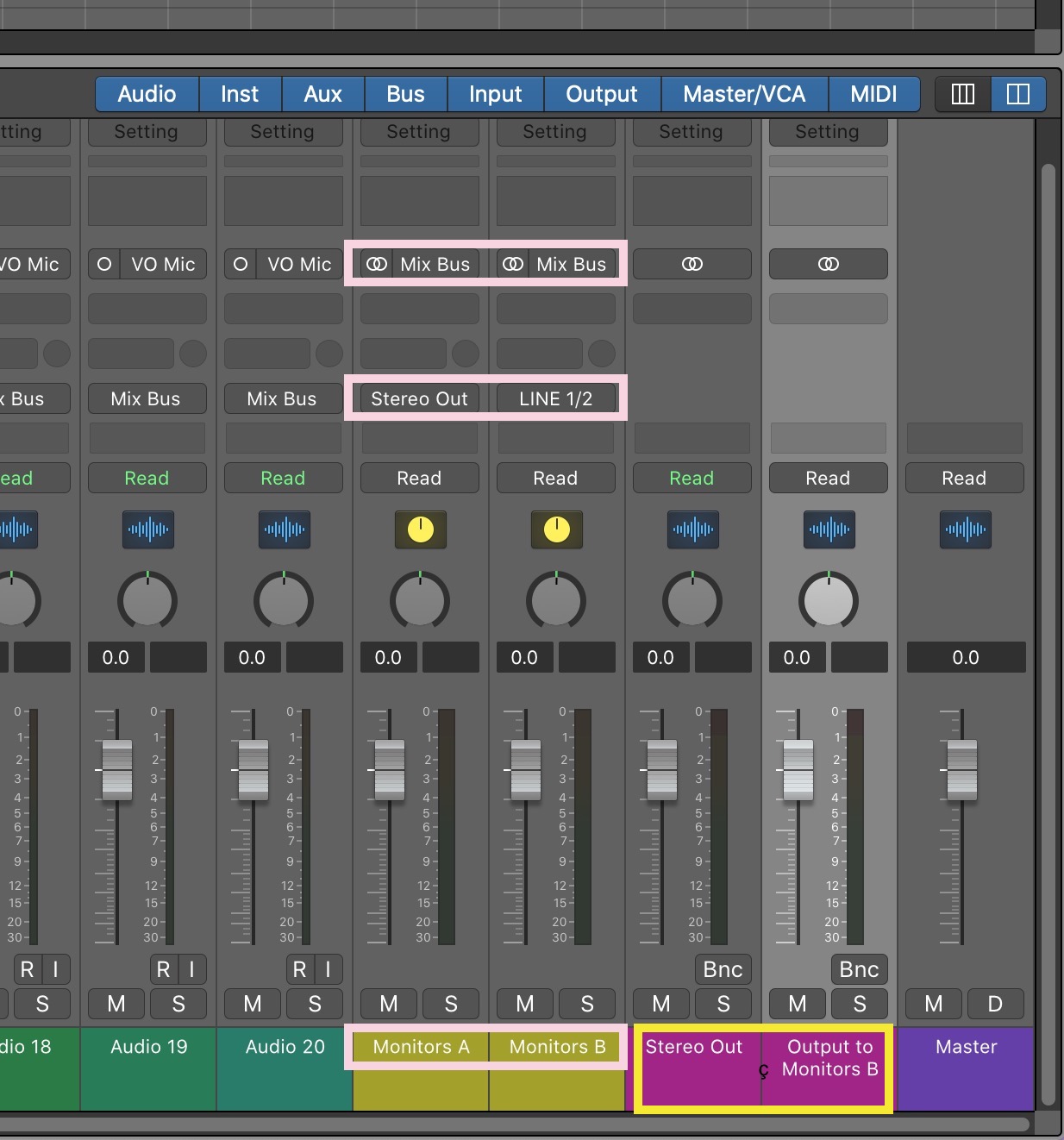Click the yellow Gain plugin icon on Monitors A
The width and height of the screenshot is (1064, 1140).
pos(419,529)
